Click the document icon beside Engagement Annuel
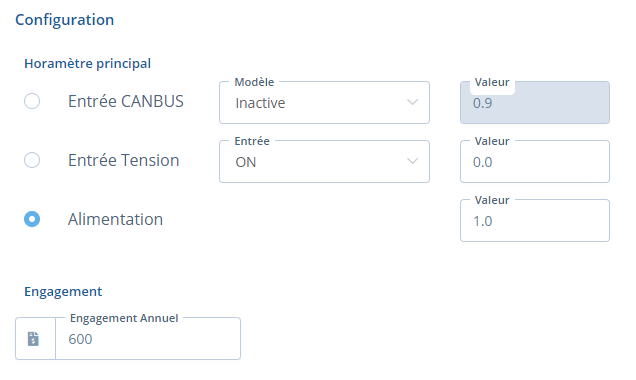 [x=33, y=339]
